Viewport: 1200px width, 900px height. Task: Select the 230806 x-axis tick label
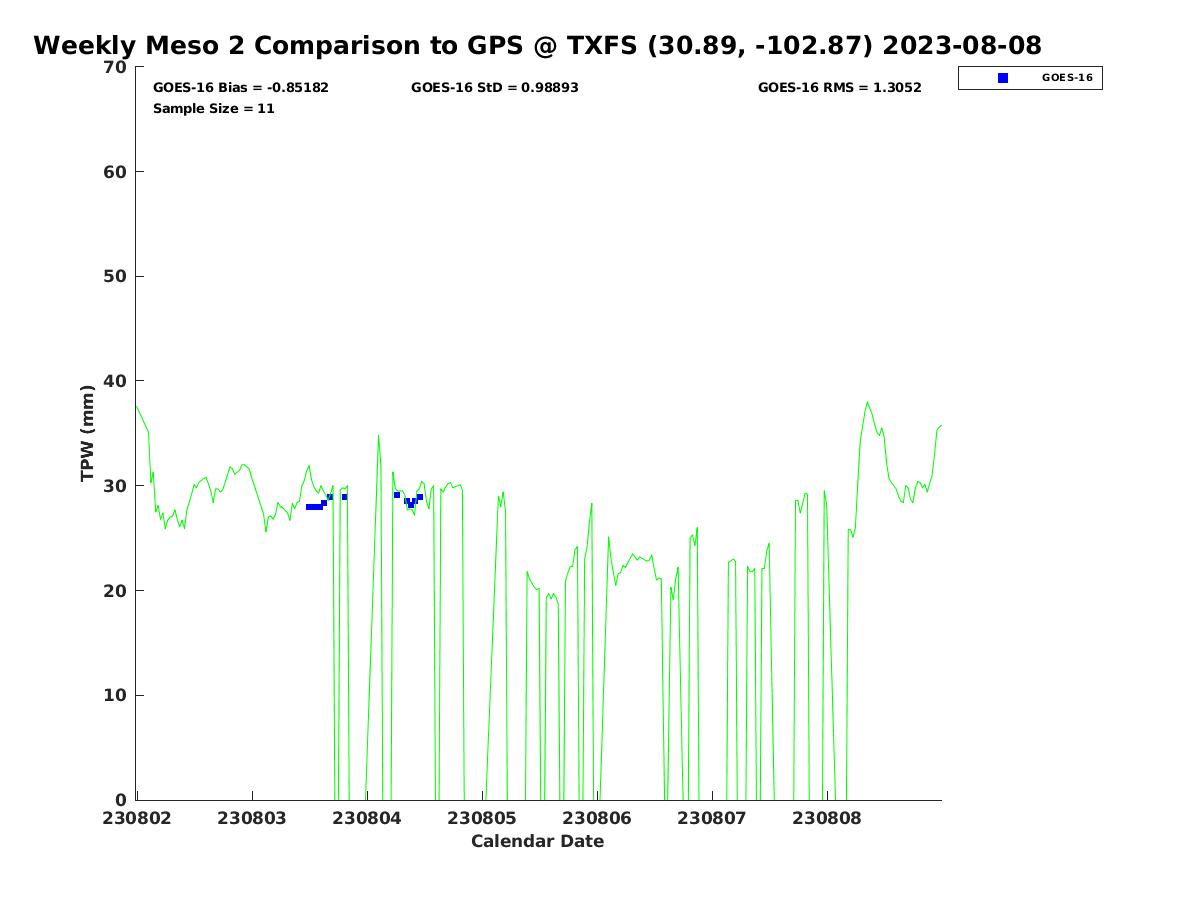(x=597, y=818)
